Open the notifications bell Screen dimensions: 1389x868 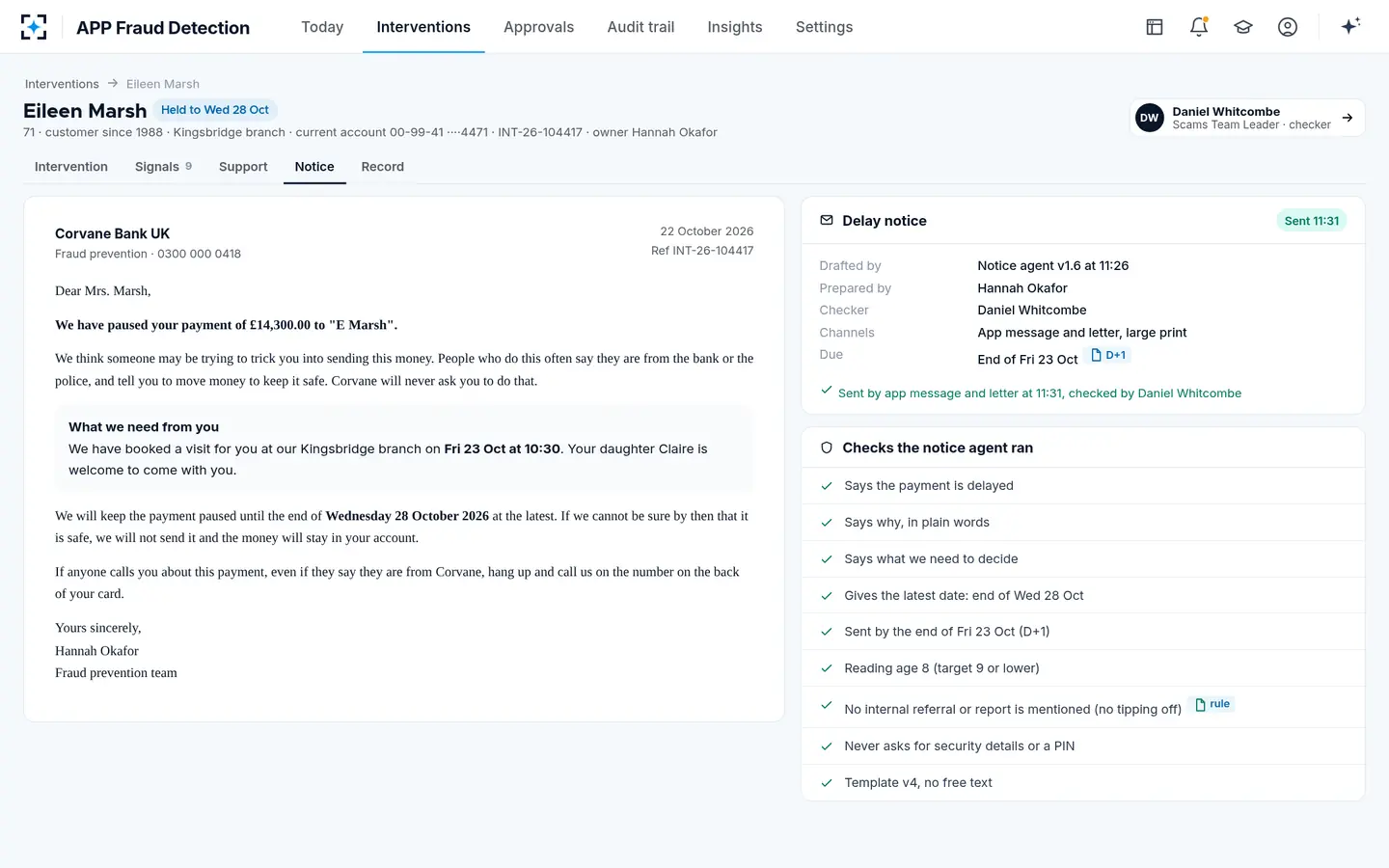pyautogui.click(x=1199, y=27)
